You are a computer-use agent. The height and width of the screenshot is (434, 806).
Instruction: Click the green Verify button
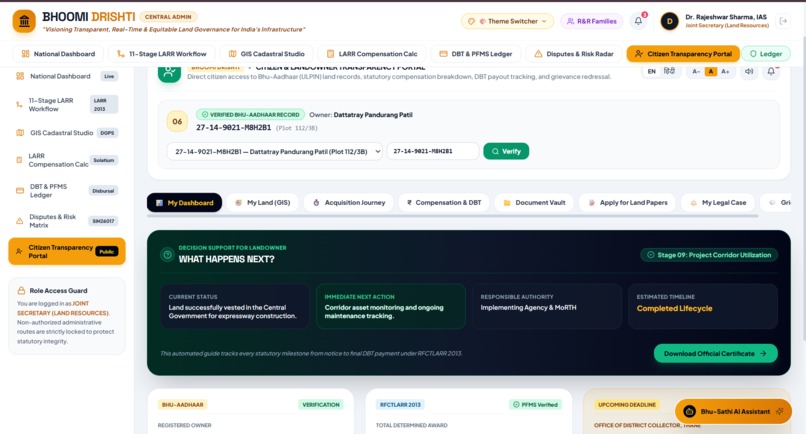point(506,151)
